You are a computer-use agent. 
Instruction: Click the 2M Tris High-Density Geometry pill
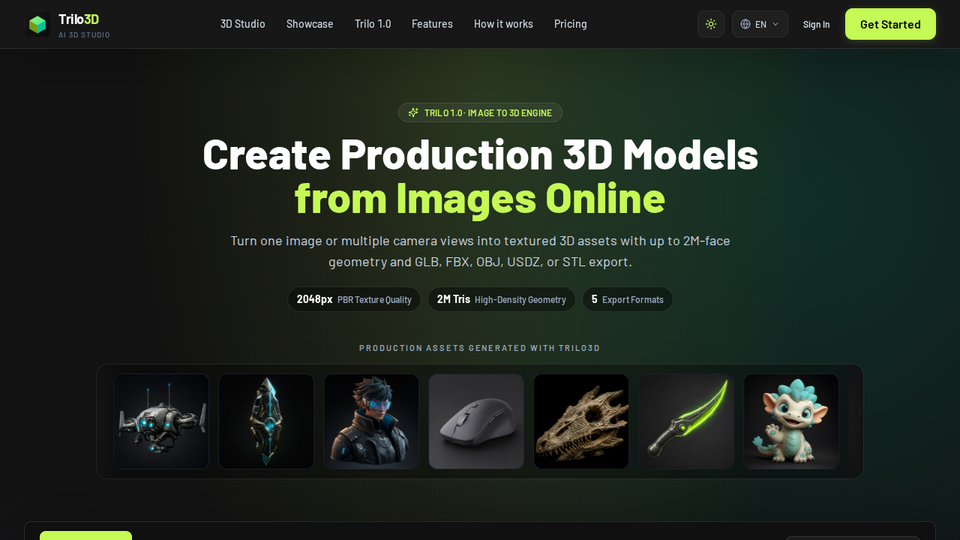[x=501, y=299]
